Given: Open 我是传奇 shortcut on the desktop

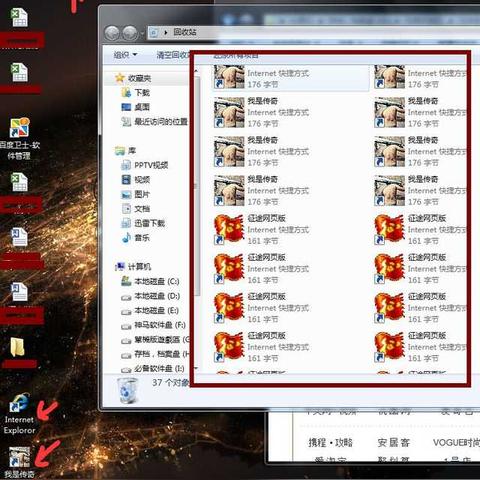Looking at the screenshot, I should pyautogui.click(x=19, y=462).
